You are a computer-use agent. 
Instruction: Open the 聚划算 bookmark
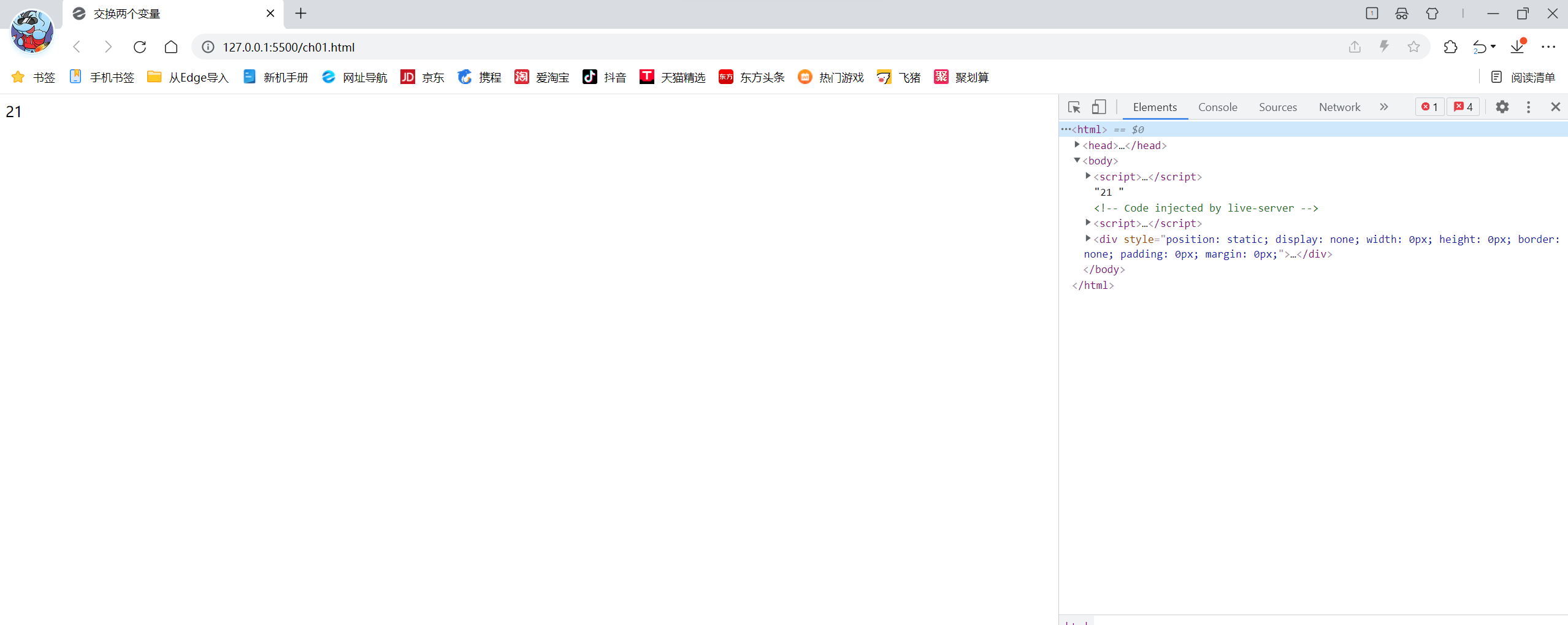point(962,77)
